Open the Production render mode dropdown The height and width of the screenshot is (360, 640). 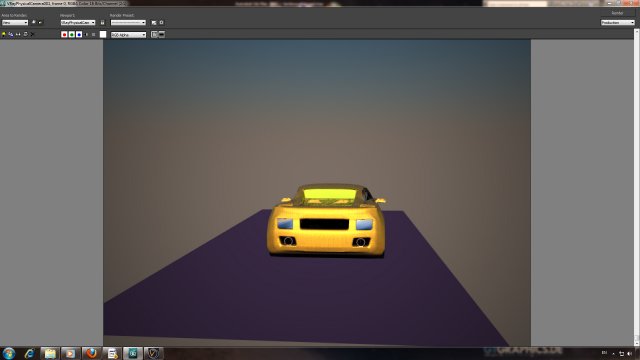(618, 22)
